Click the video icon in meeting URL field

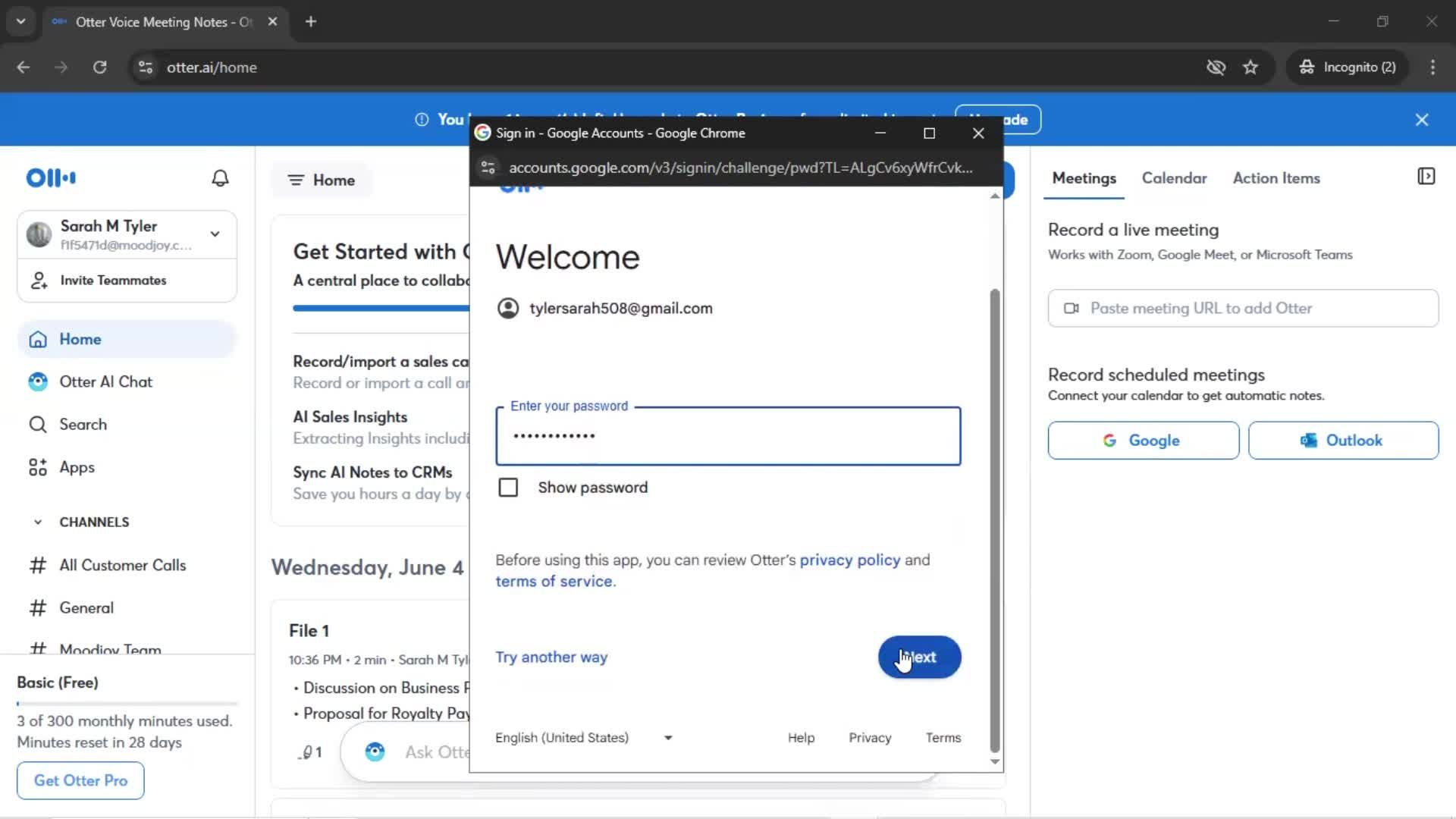(x=1071, y=309)
